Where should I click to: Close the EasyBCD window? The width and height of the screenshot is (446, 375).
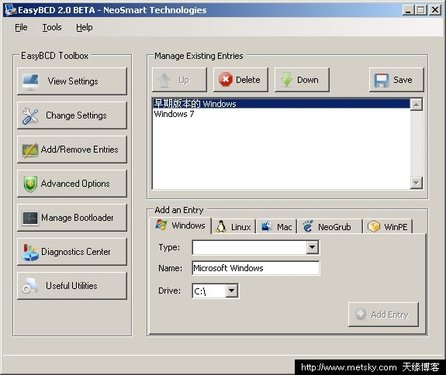435,10
